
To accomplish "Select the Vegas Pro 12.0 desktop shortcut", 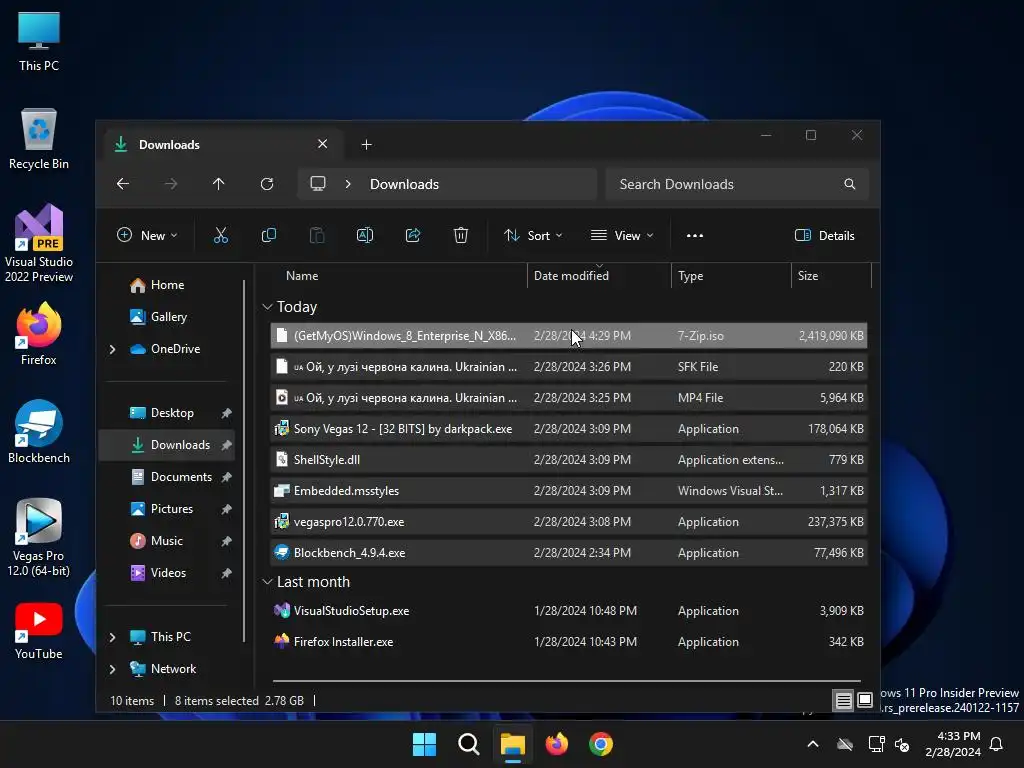I will (39, 537).
